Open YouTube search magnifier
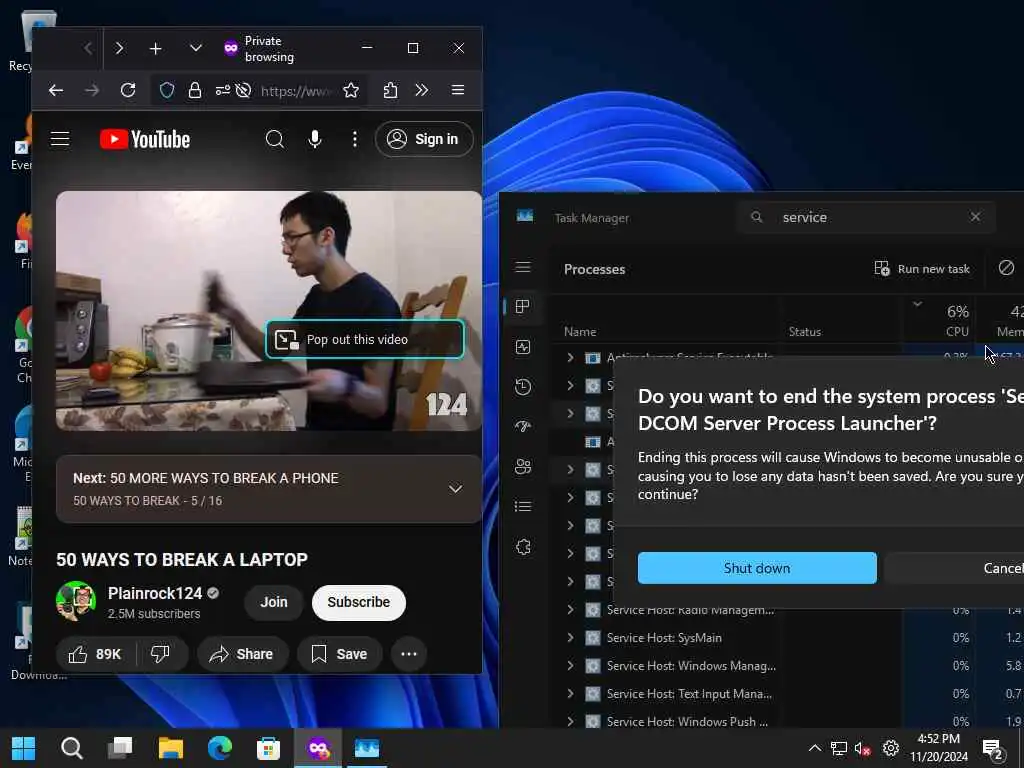 (275, 139)
